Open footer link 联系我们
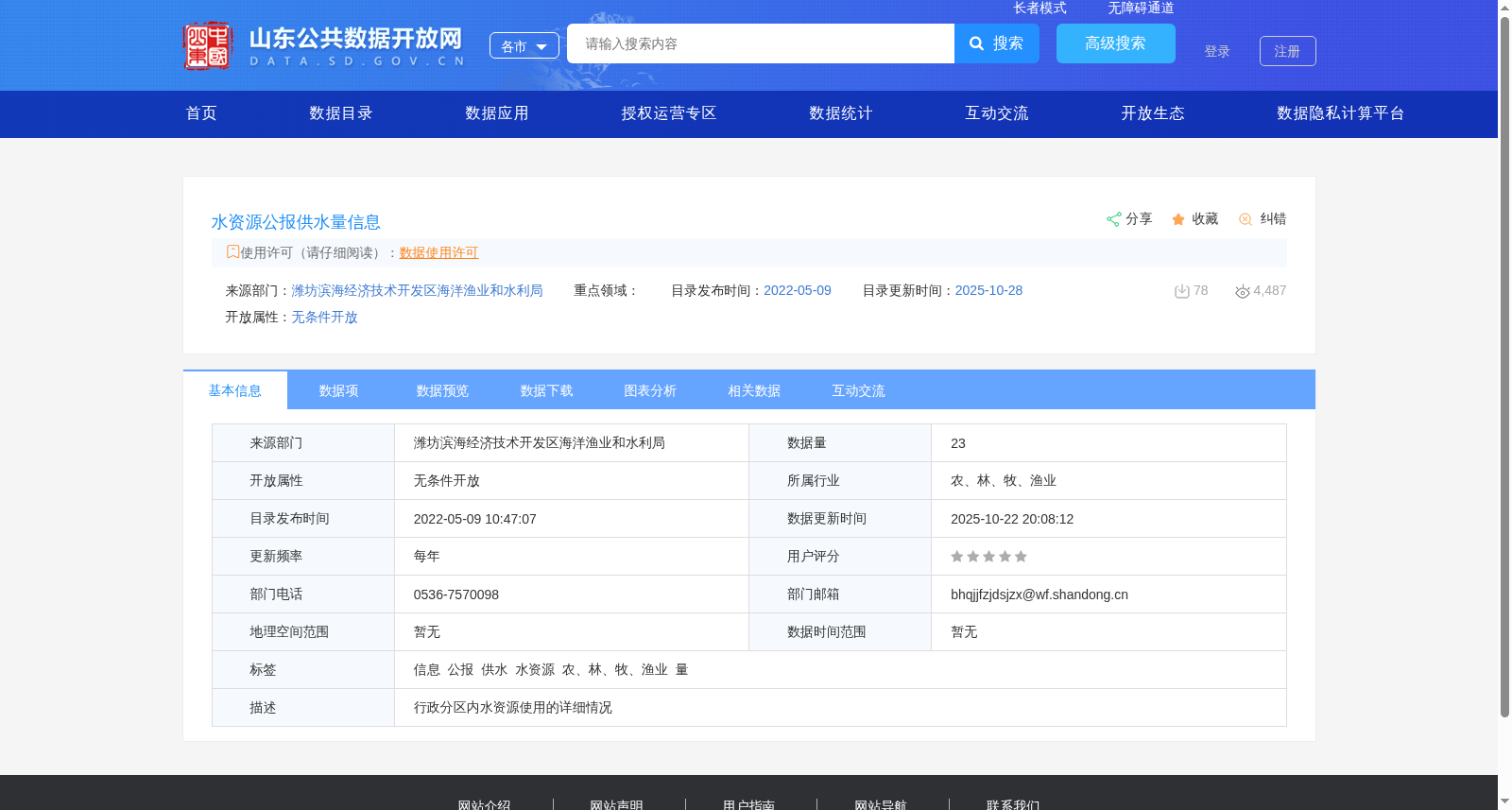1512x810 pixels. click(x=1013, y=804)
